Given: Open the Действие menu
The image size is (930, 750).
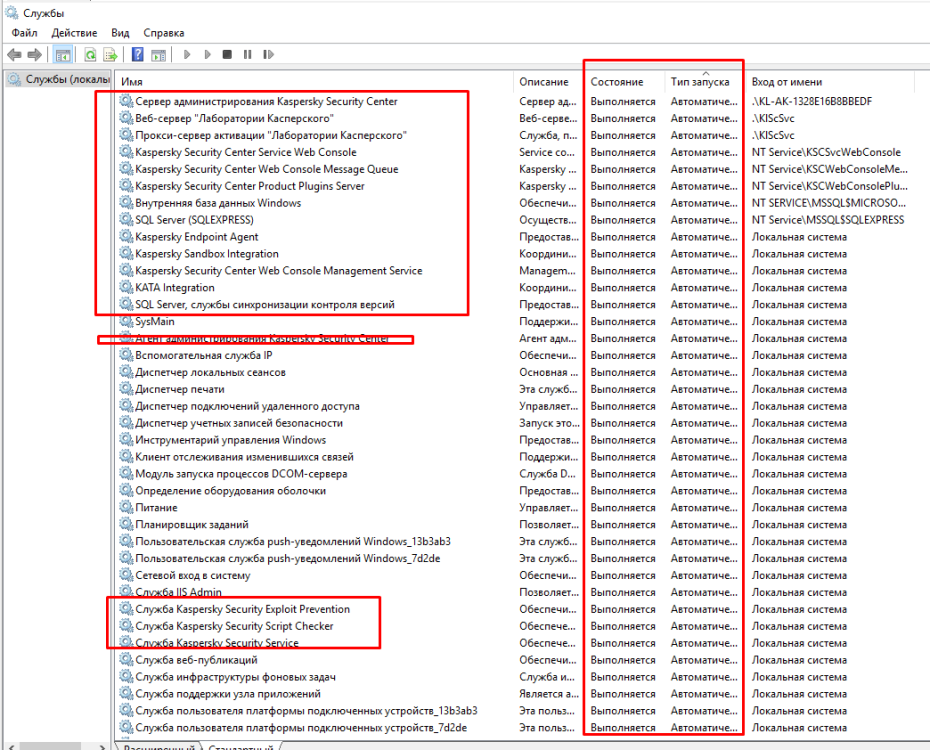Looking at the screenshot, I should point(74,33).
